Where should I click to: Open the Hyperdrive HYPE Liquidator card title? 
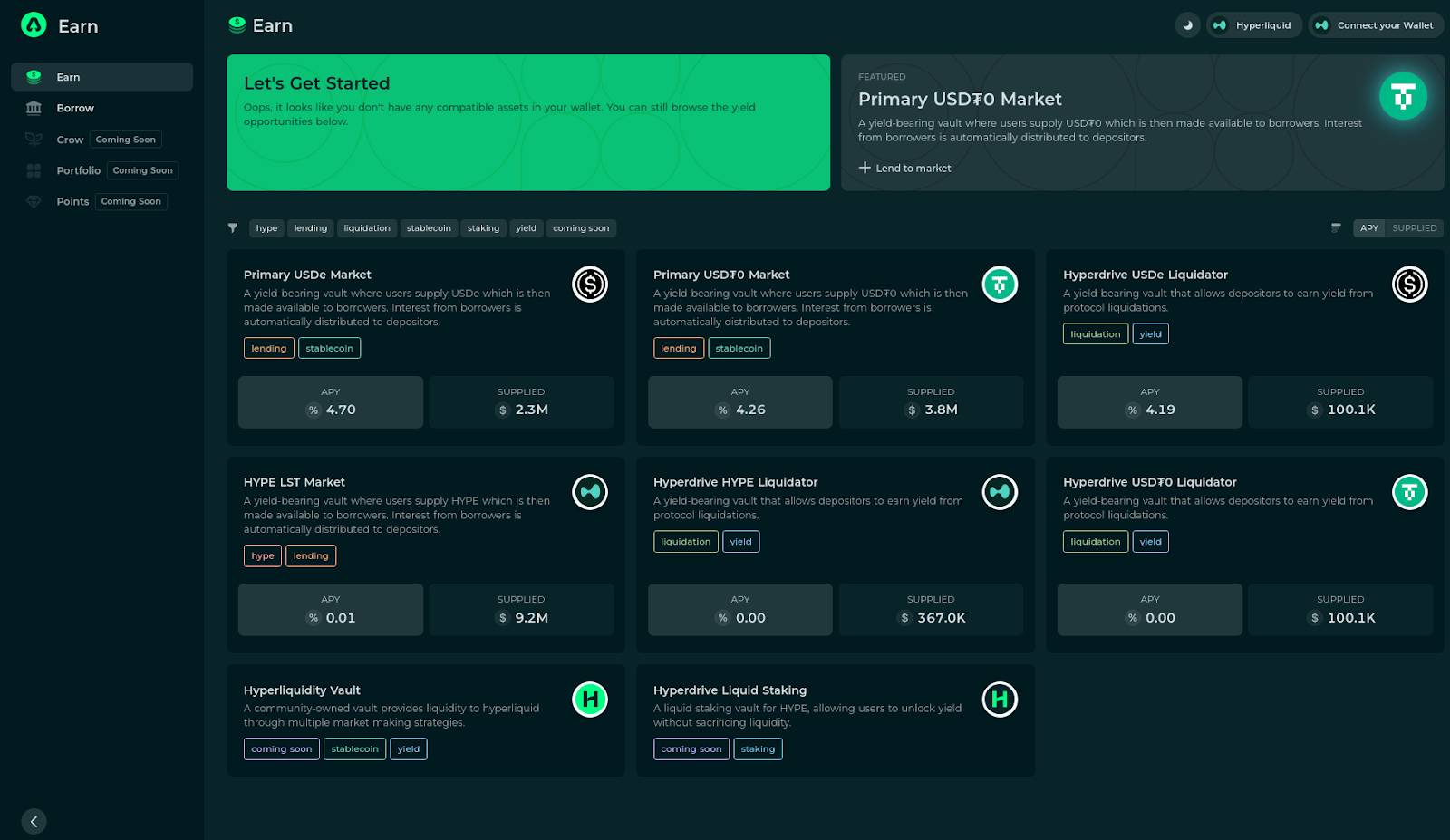point(735,482)
